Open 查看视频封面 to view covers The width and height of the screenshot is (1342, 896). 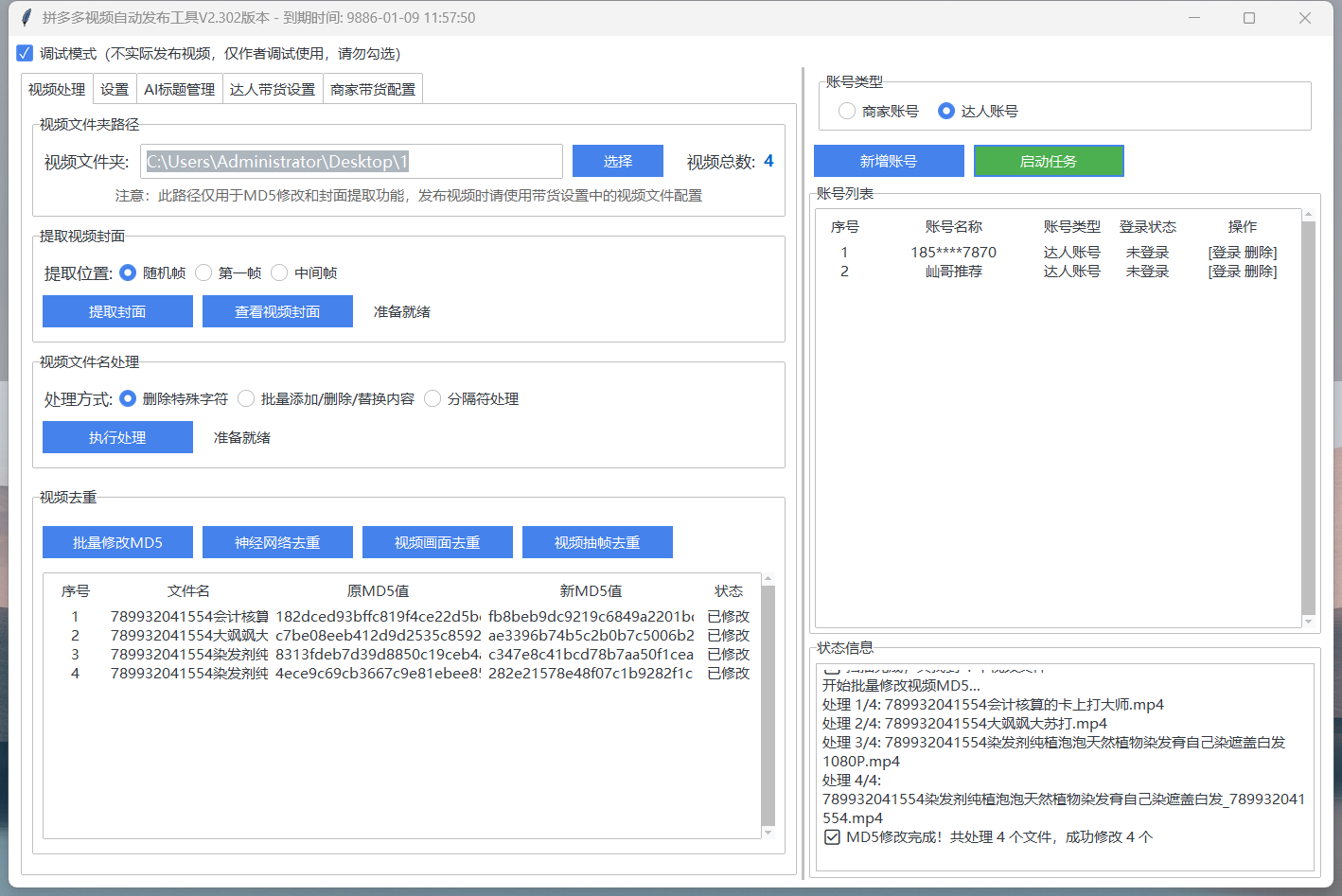(277, 311)
